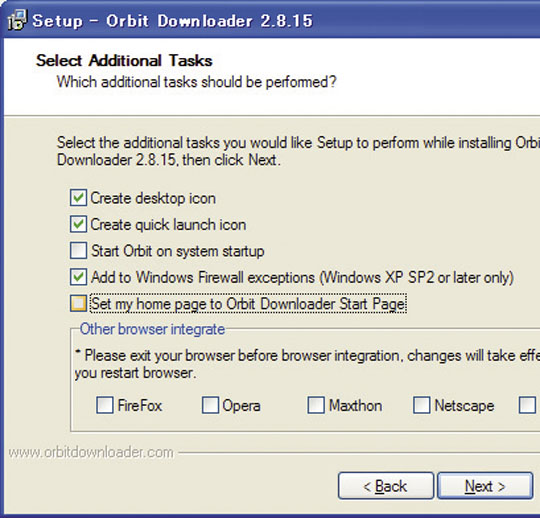This screenshot has width=540, height=518.
Task: Click 'Please exit your browser' note text
Action: [x=307, y=364]
